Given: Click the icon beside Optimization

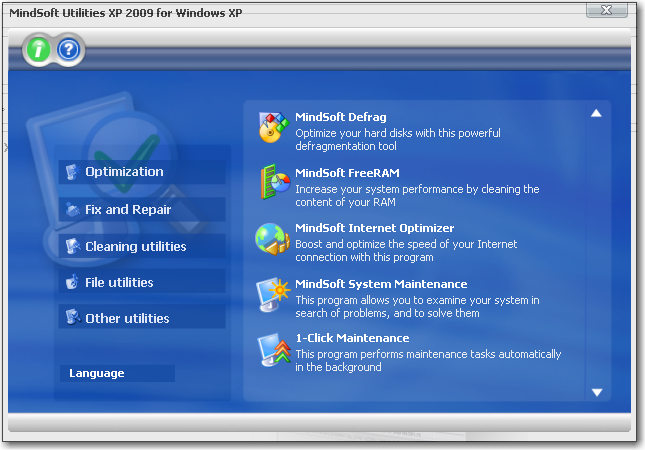Looking at the screenshot, I should point(72,172).
